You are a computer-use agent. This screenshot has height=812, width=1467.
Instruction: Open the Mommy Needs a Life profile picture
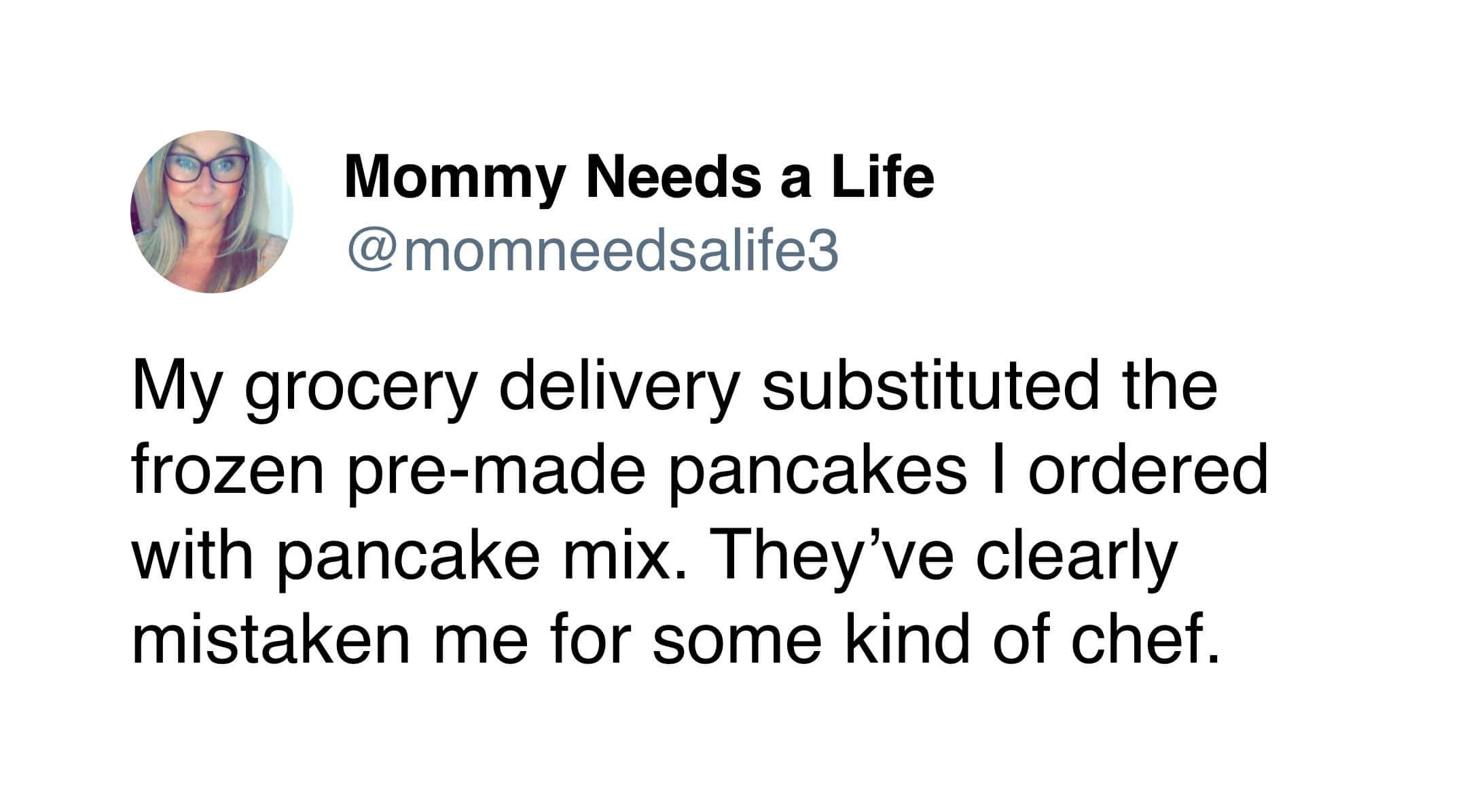pyautogui.click(x=212, y=212)
